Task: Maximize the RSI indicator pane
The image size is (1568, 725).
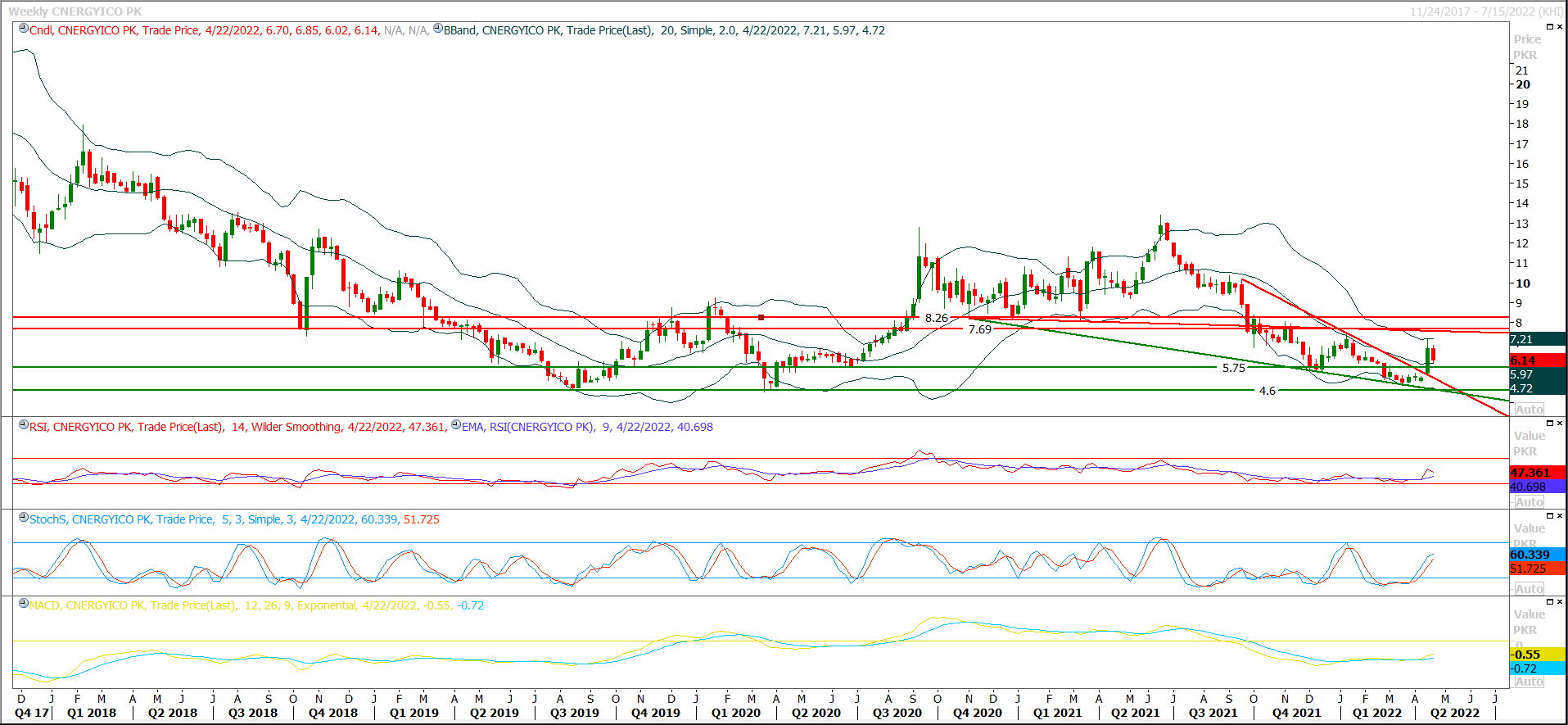Action: pos(1549,424)
